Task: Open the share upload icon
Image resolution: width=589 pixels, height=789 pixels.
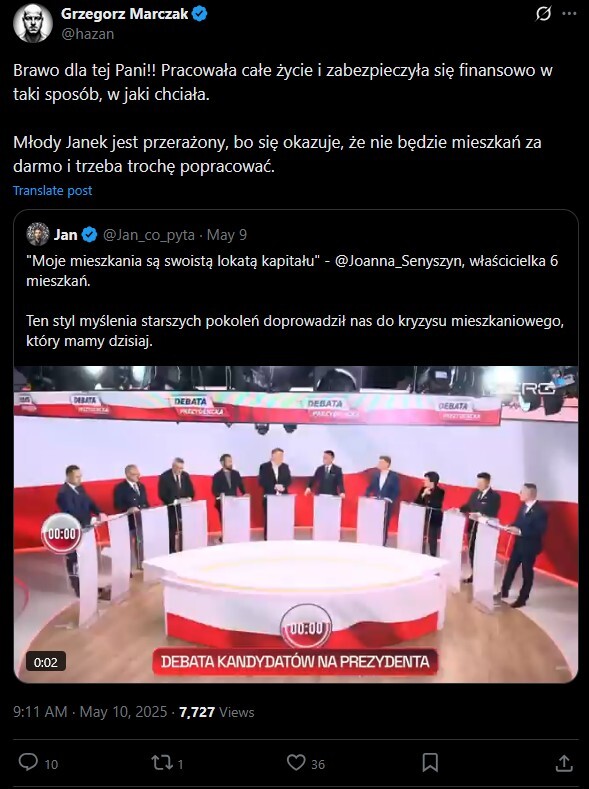Action: [564, 763]
